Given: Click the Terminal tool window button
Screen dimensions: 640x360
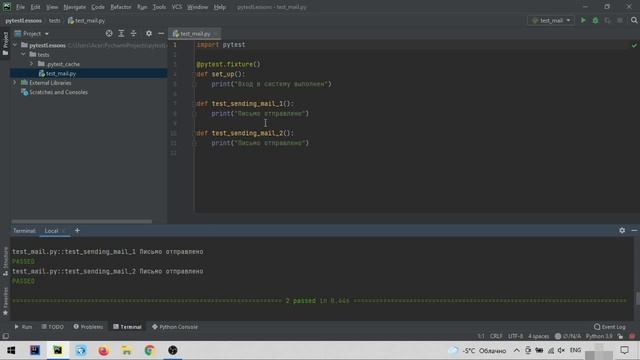Looking at the screenshot, I should (127, 327).
